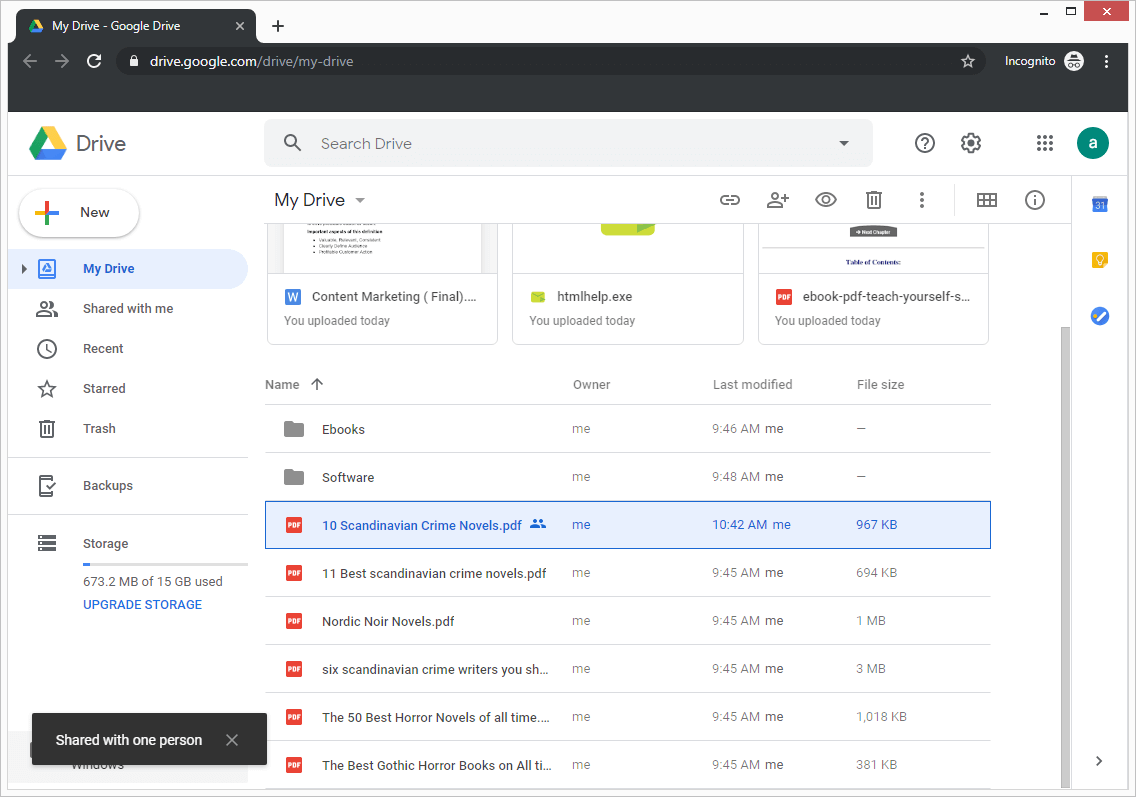This screenshot has width=1136, height=797.
Task: Go to Shared with me
Action: coord(128,309)
